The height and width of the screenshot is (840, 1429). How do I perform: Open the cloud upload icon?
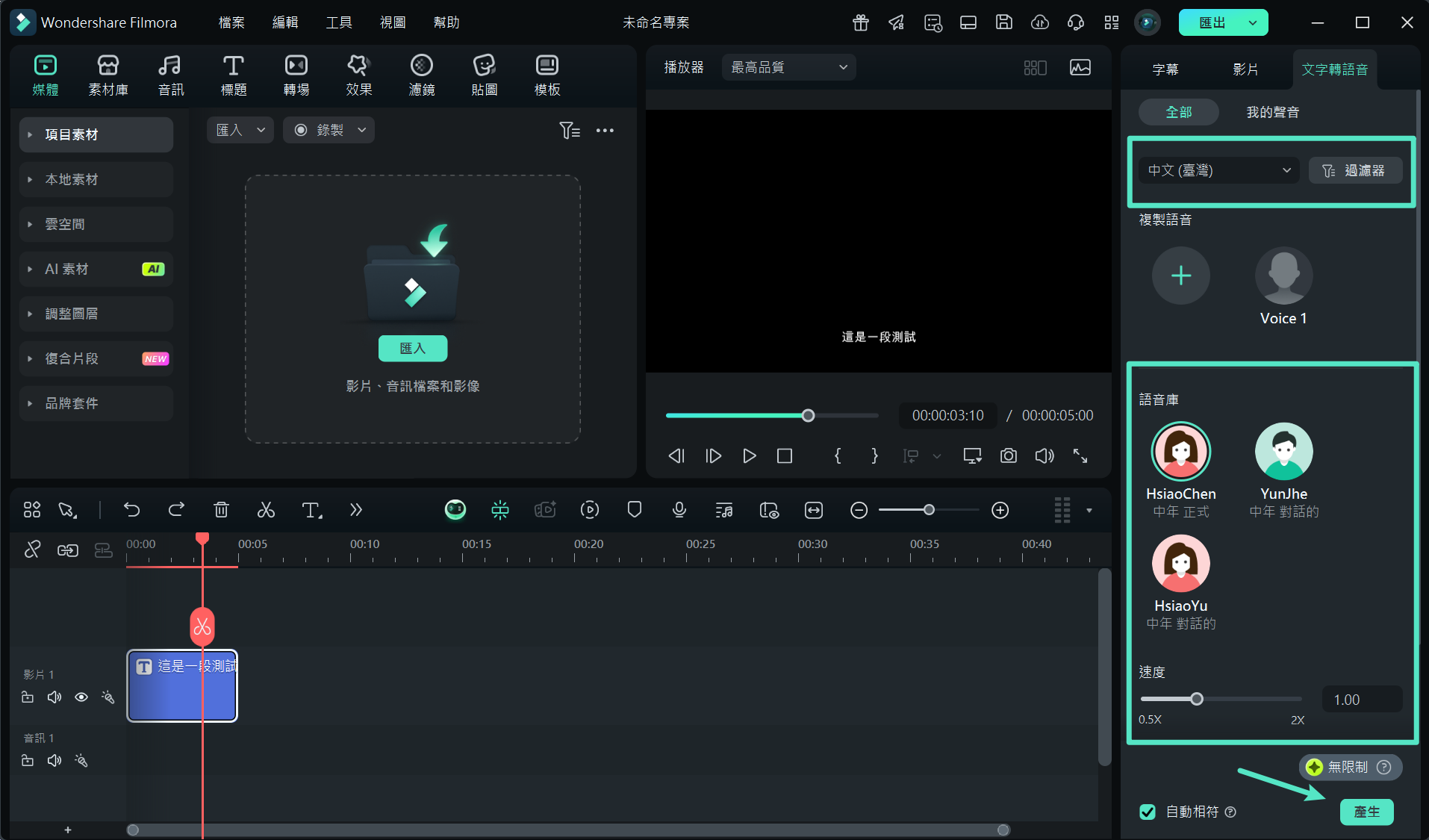click(1040, 22)
